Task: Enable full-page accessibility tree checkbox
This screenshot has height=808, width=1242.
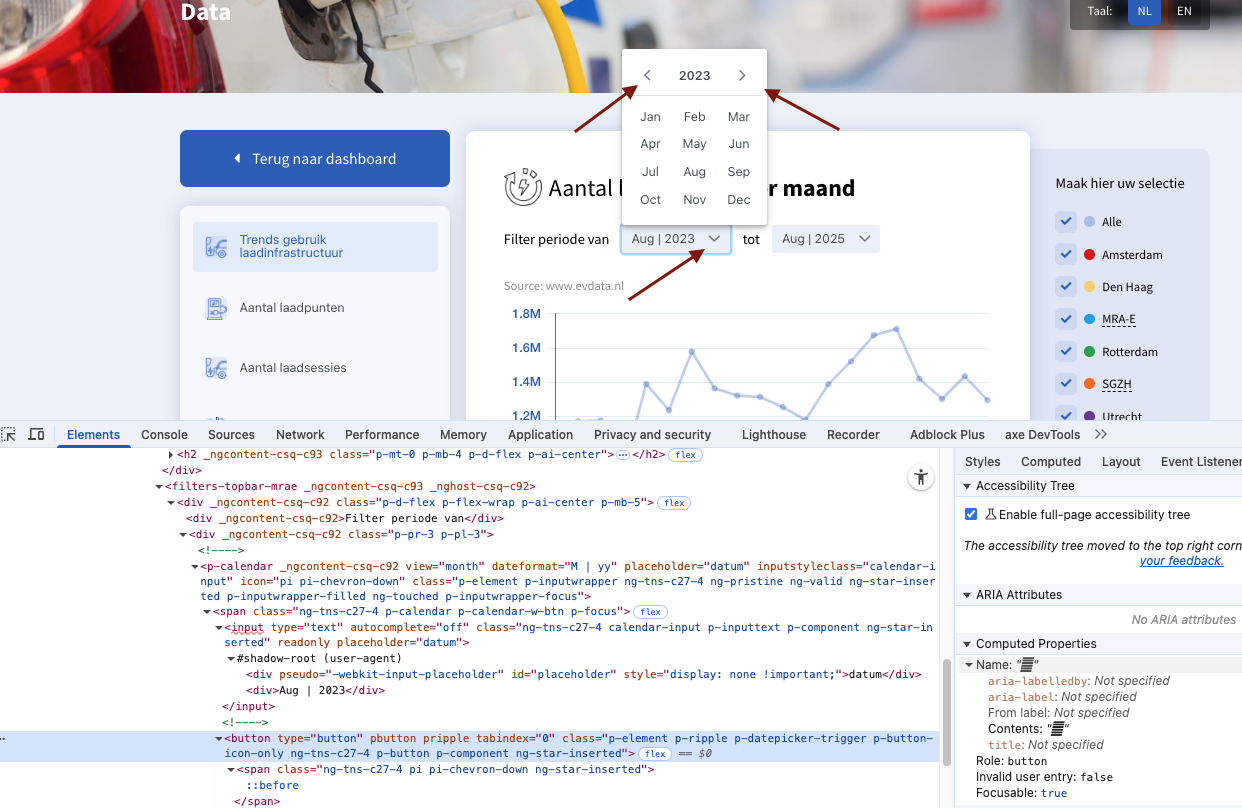Action: tap(971, 515)
